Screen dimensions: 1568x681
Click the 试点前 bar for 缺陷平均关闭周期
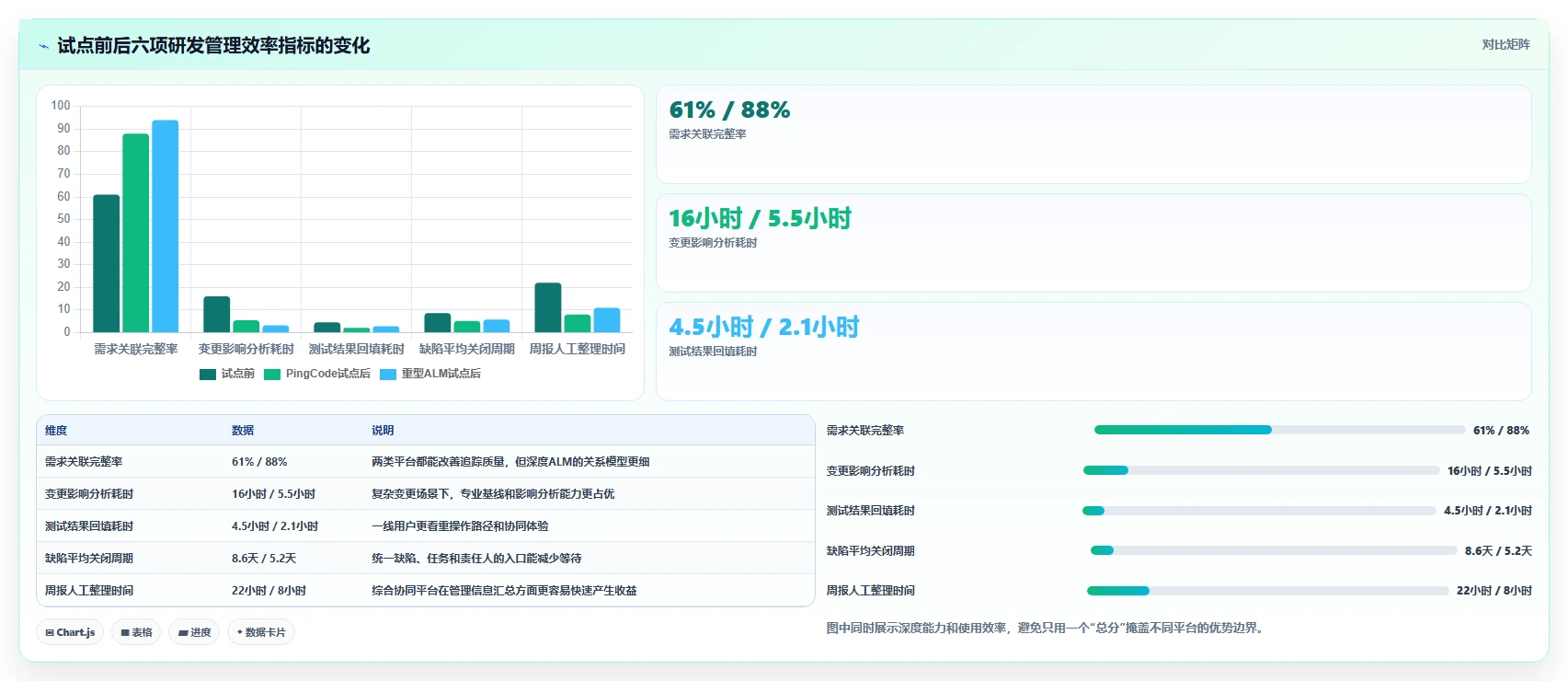(438, 323)
